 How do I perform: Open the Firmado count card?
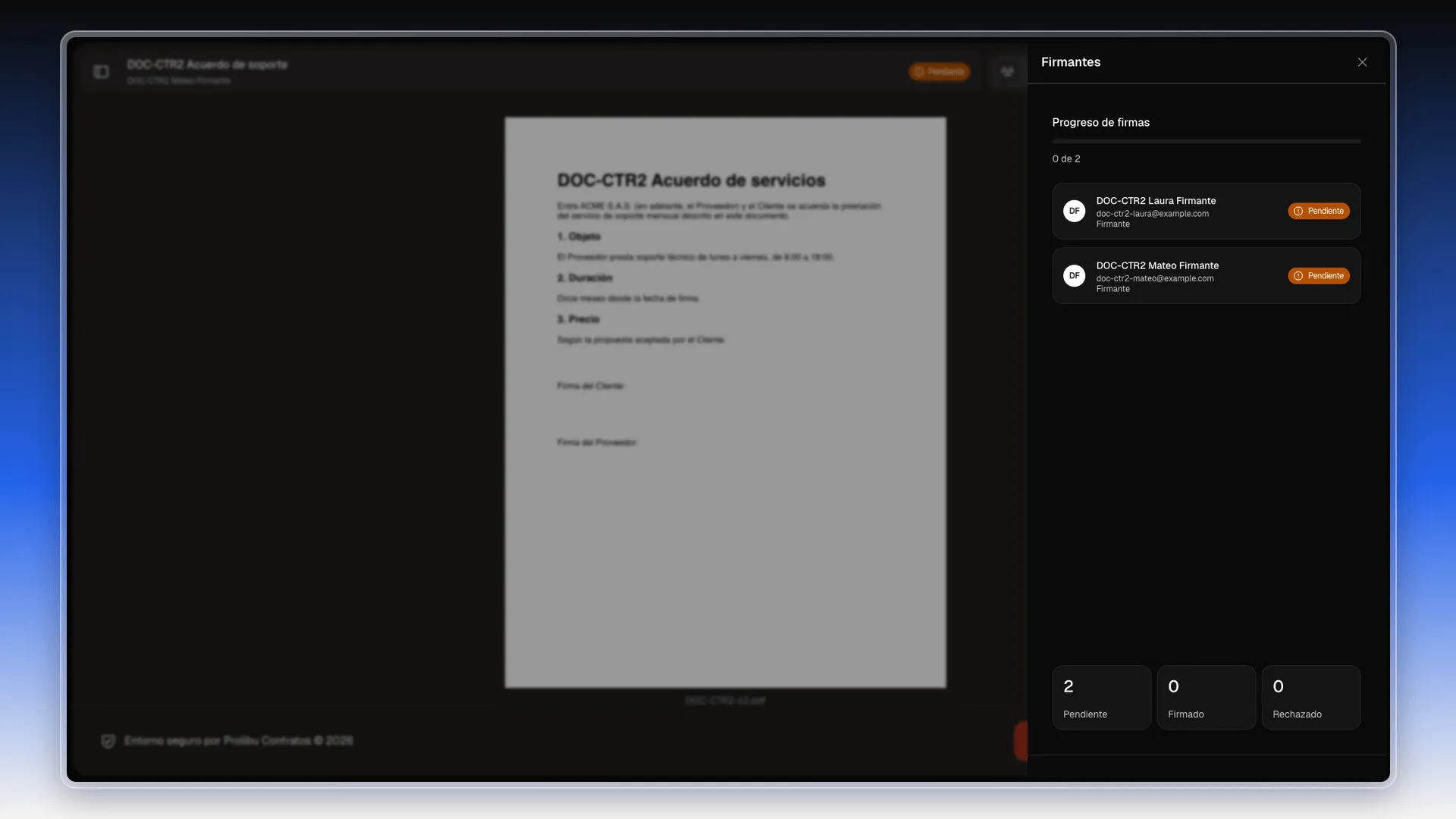click(x=1206, y=698)
